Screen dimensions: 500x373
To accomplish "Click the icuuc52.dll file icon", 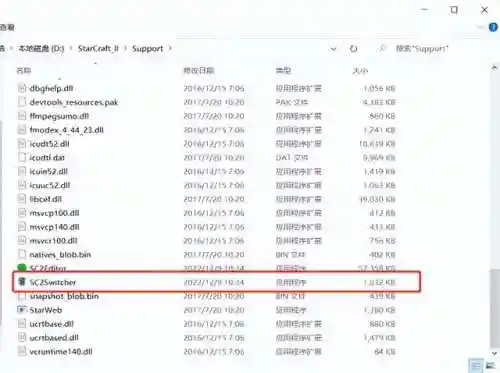I will pos(22,185).
